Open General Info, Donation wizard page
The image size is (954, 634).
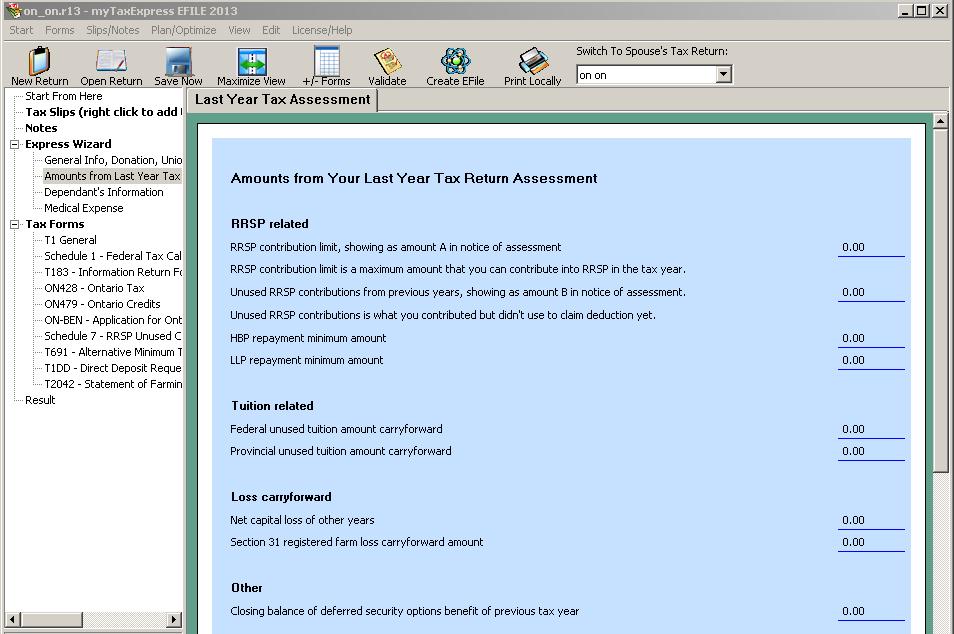(113, 160)
